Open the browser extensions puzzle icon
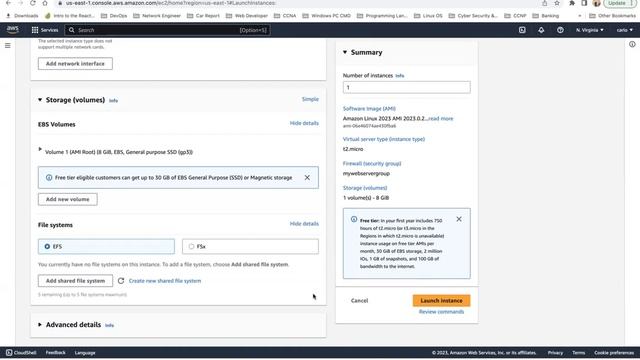The image size is (640, 360). (572, 3)
